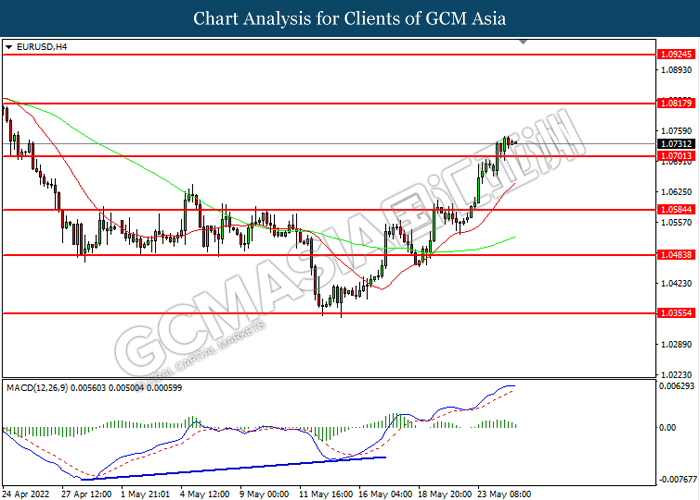Select the 1.05844 price level label
Viewport: 700px width, 500px height.
(x=676, y=209)
